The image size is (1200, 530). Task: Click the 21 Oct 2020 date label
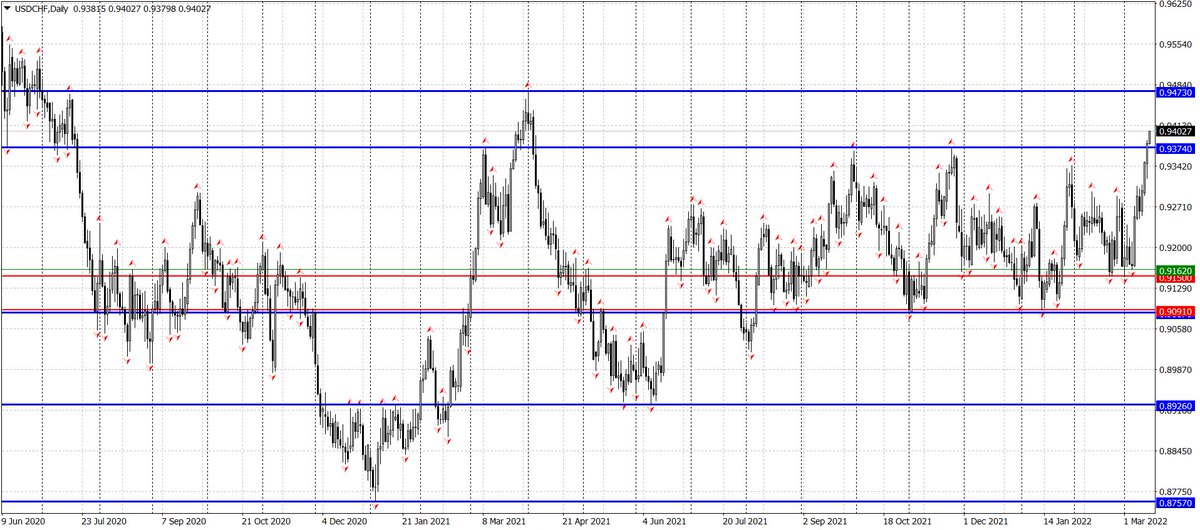264,521
